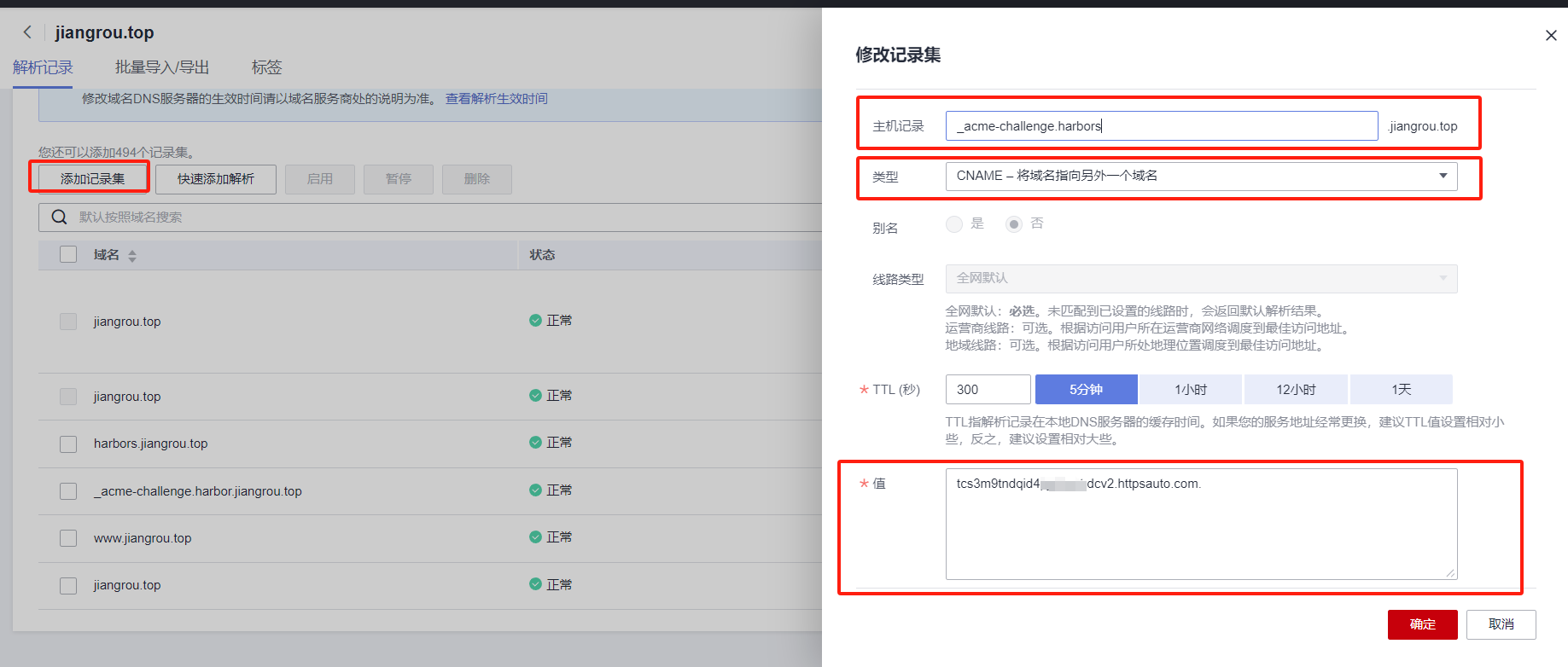Open the 类型 CNAME dropdown
This screenshot has height=667, width=1568.
[1201, 176]
